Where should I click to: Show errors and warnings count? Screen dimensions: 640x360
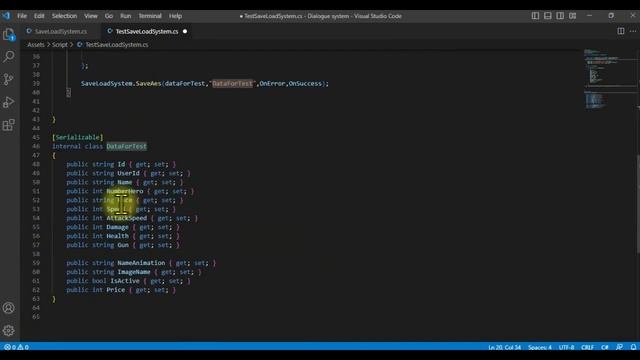16,347
